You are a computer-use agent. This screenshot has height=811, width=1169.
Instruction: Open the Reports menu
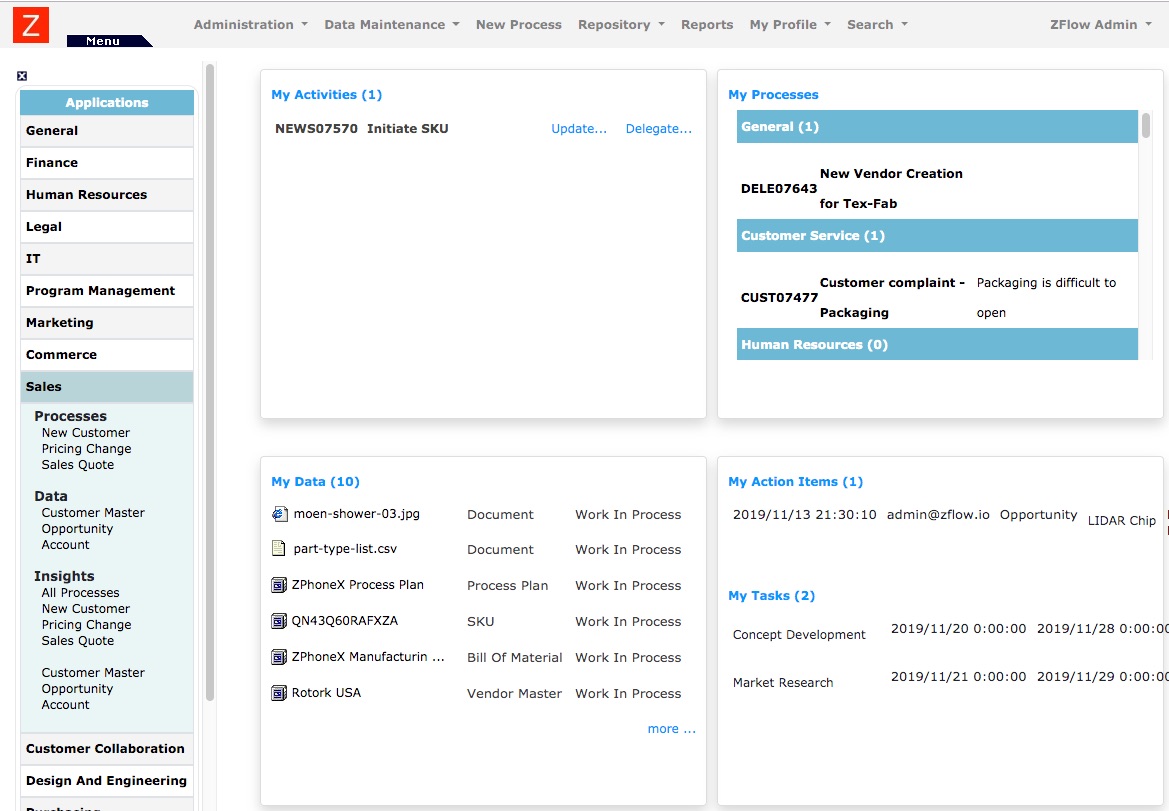click(x=706, y=24)
